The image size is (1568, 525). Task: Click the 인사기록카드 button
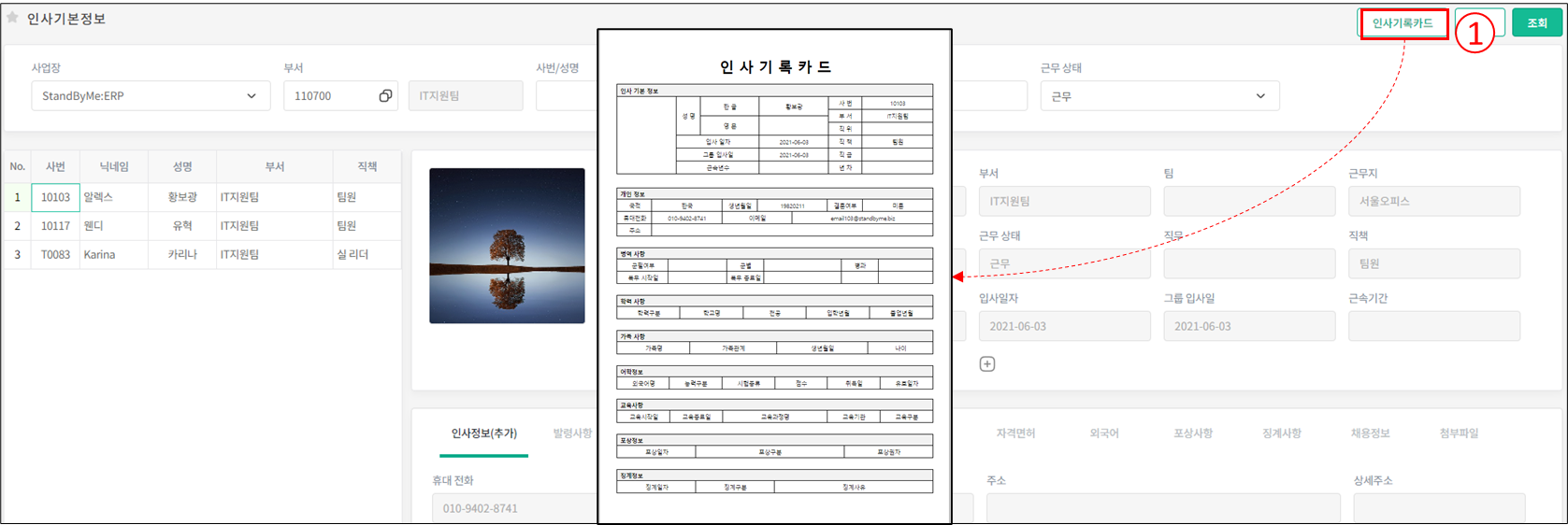point(1403,23)
